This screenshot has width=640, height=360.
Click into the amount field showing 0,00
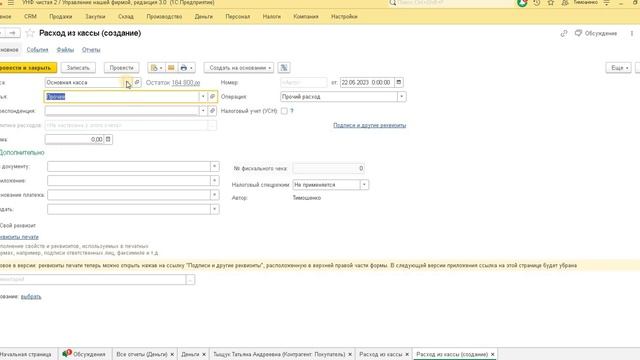[74, 140]
